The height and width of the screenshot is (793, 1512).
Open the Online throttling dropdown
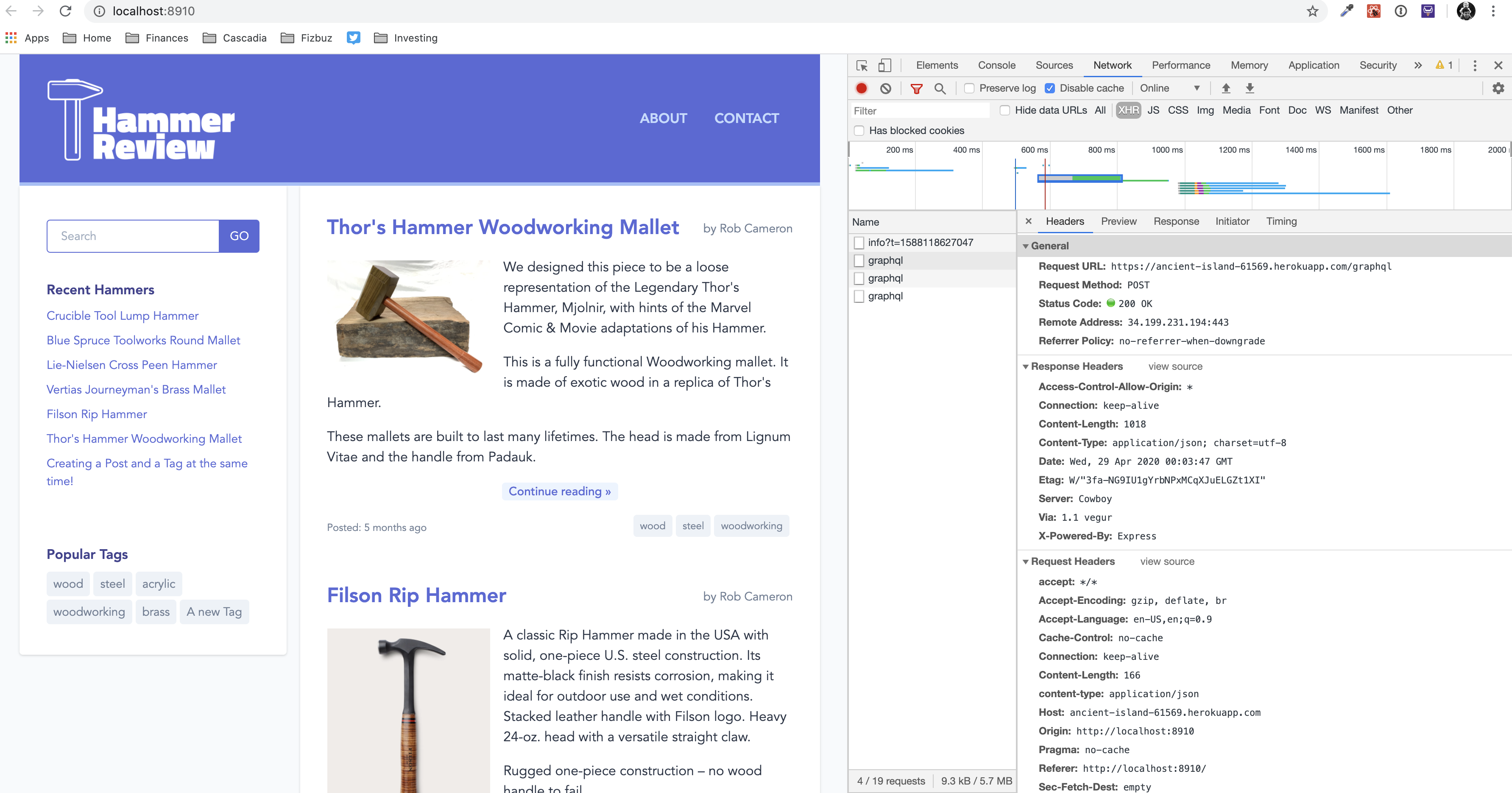coord(1170,89)
